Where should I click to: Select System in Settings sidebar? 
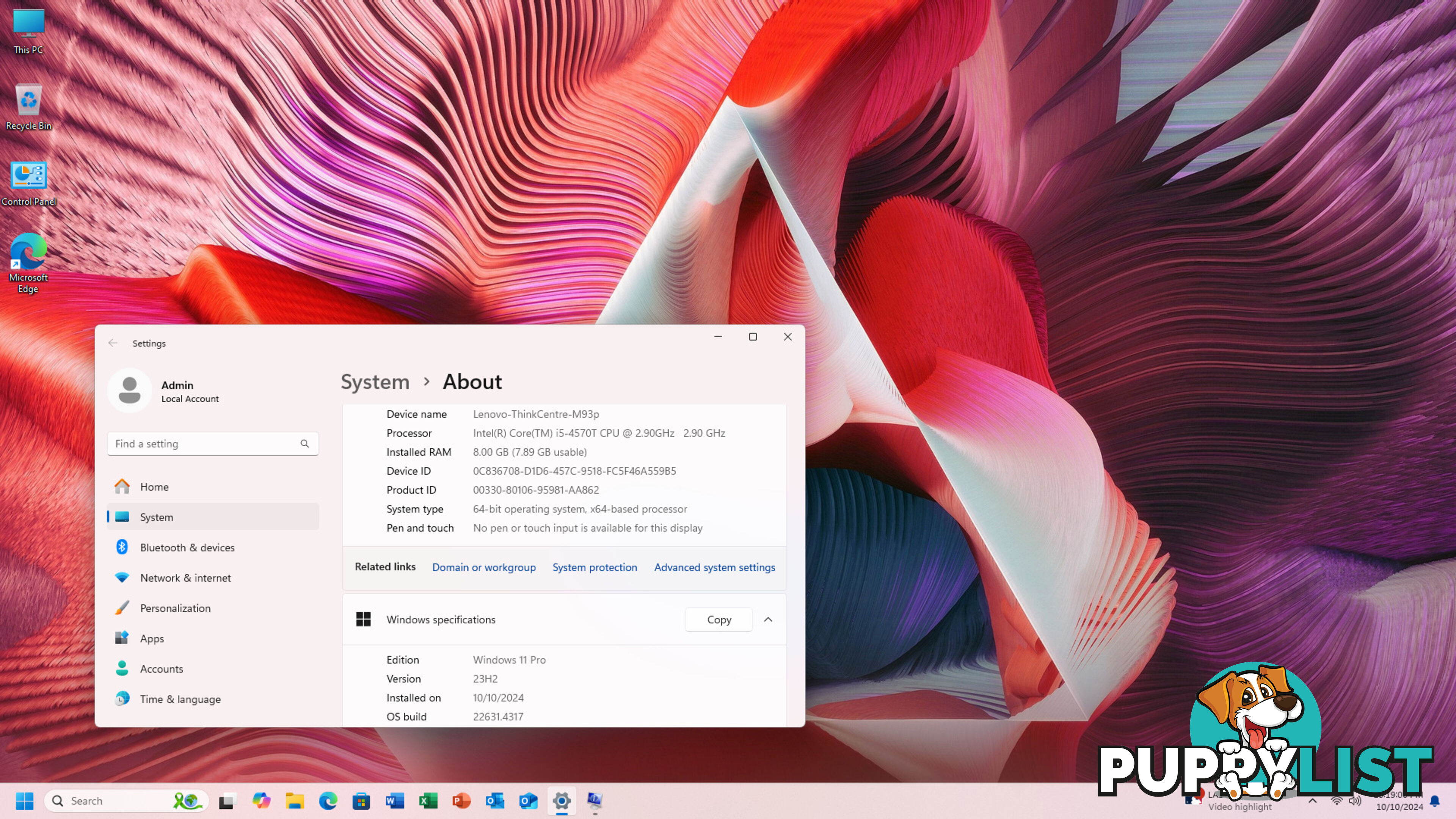point(212,517)
